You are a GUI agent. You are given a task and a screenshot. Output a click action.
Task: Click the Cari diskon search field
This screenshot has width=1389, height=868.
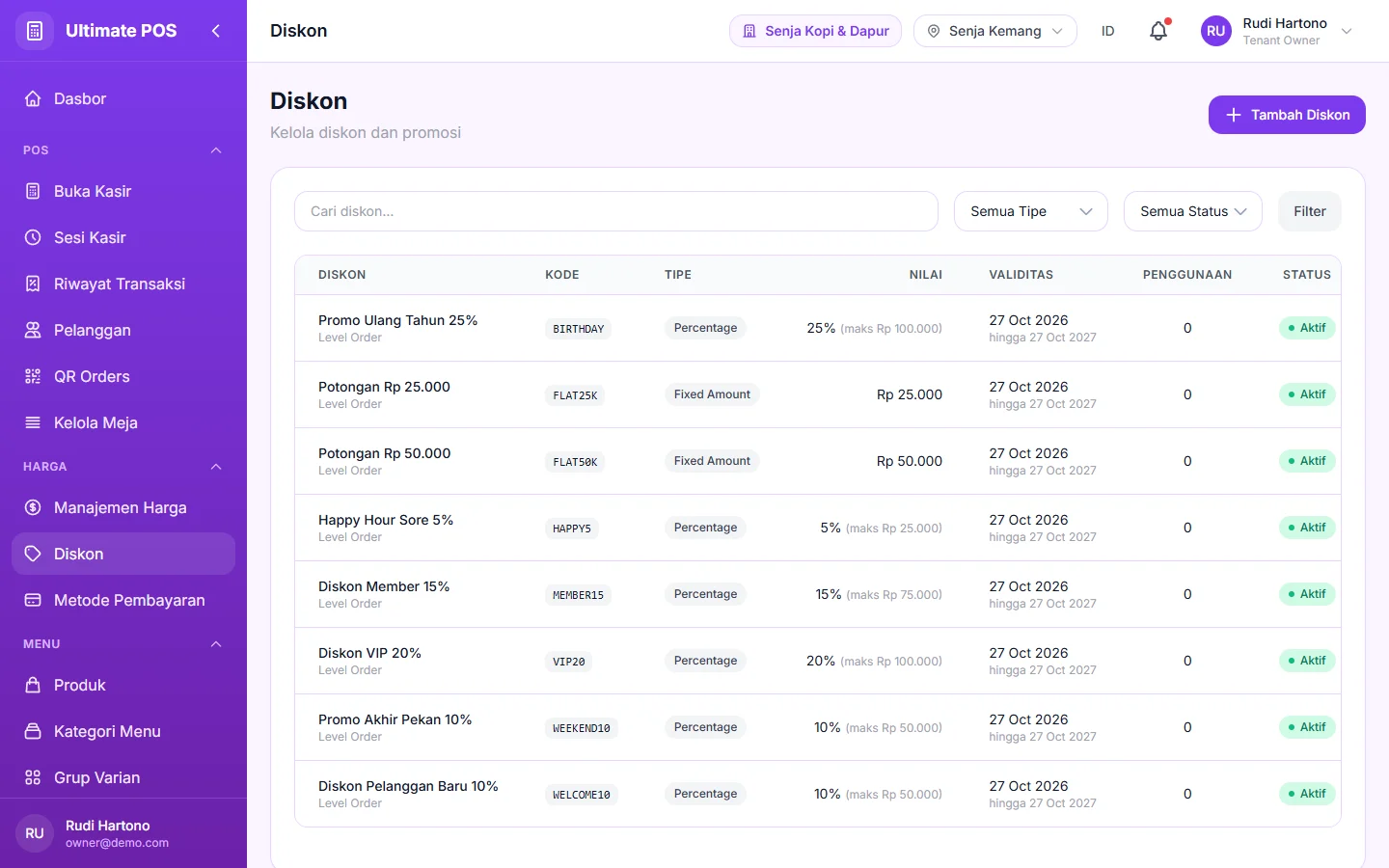coord(616,211)
